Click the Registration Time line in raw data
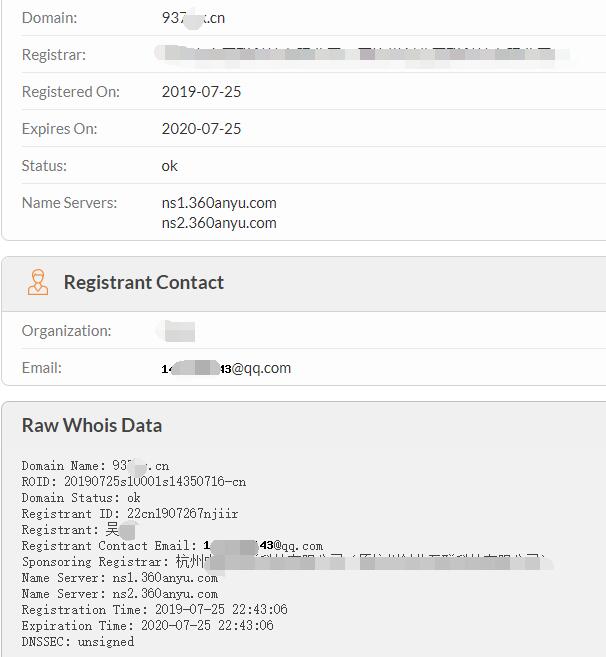 [x=155, y=610]
